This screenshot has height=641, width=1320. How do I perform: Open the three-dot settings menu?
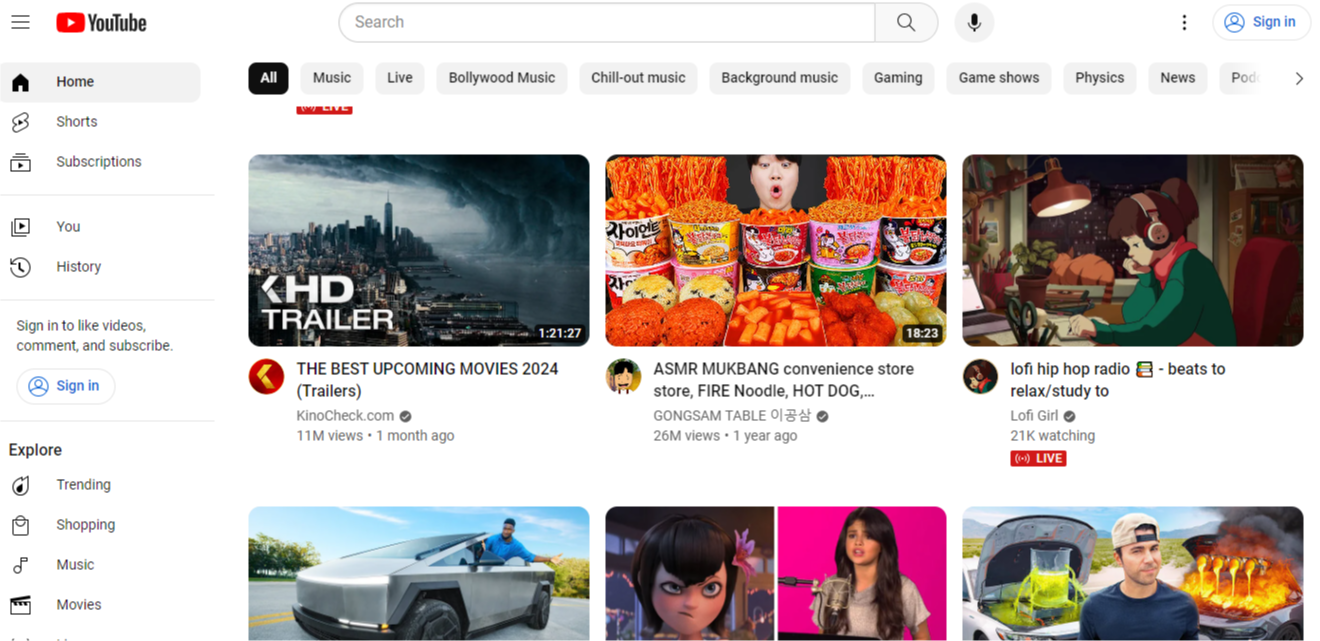point(1184,22)
